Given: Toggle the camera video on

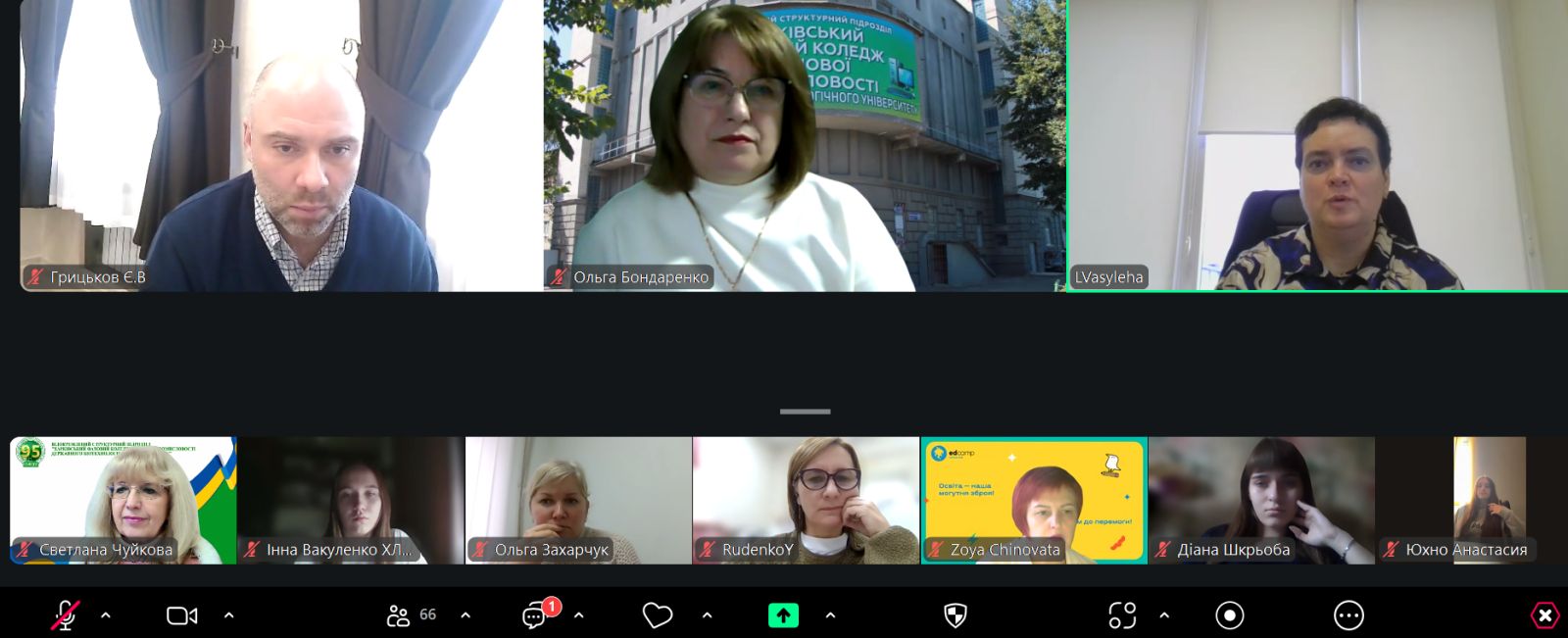Looking at the screenshot, I should pos(181,615).
